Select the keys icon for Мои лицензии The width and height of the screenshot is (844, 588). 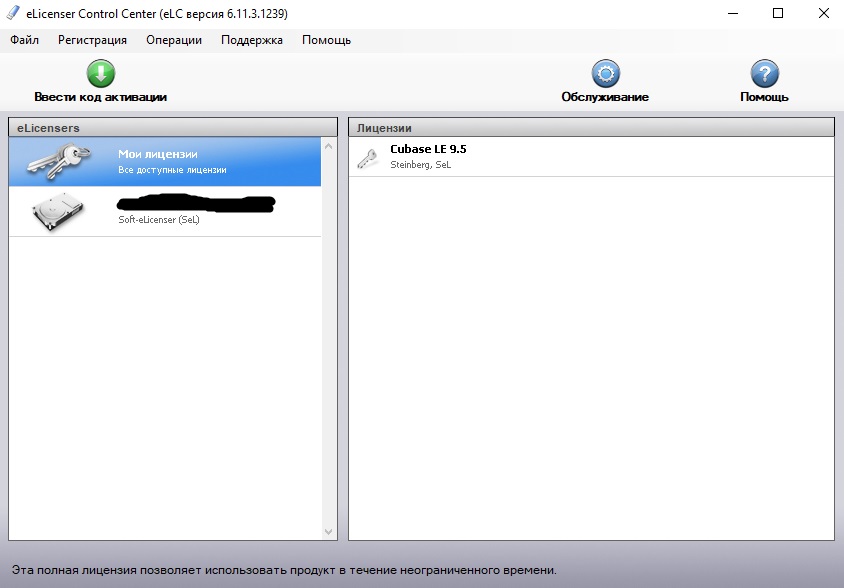pos(59,160)
